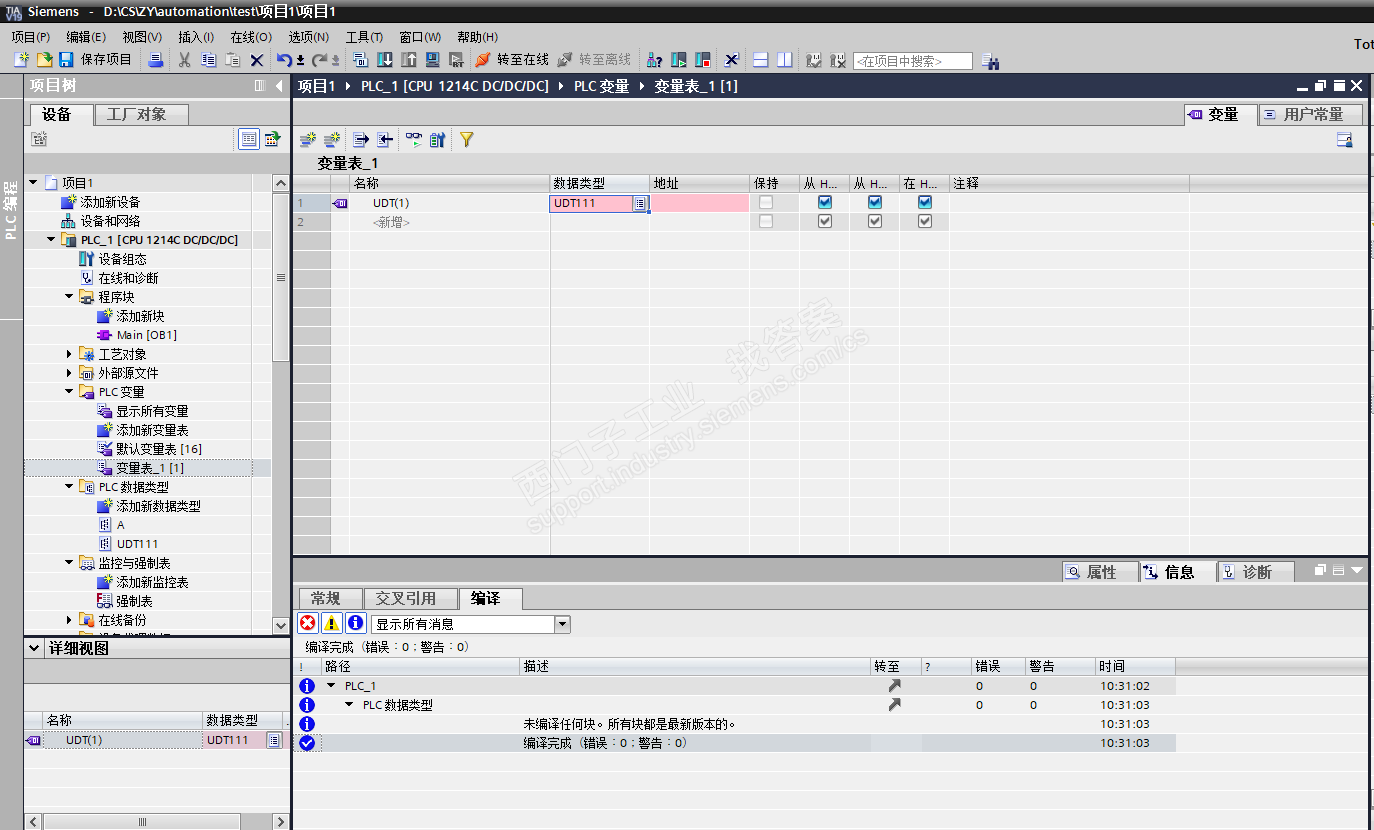This screenshot has height=830, width=1374.
Task: Select 添加新设备 in project tree
Action: click(x=110, y=202)
